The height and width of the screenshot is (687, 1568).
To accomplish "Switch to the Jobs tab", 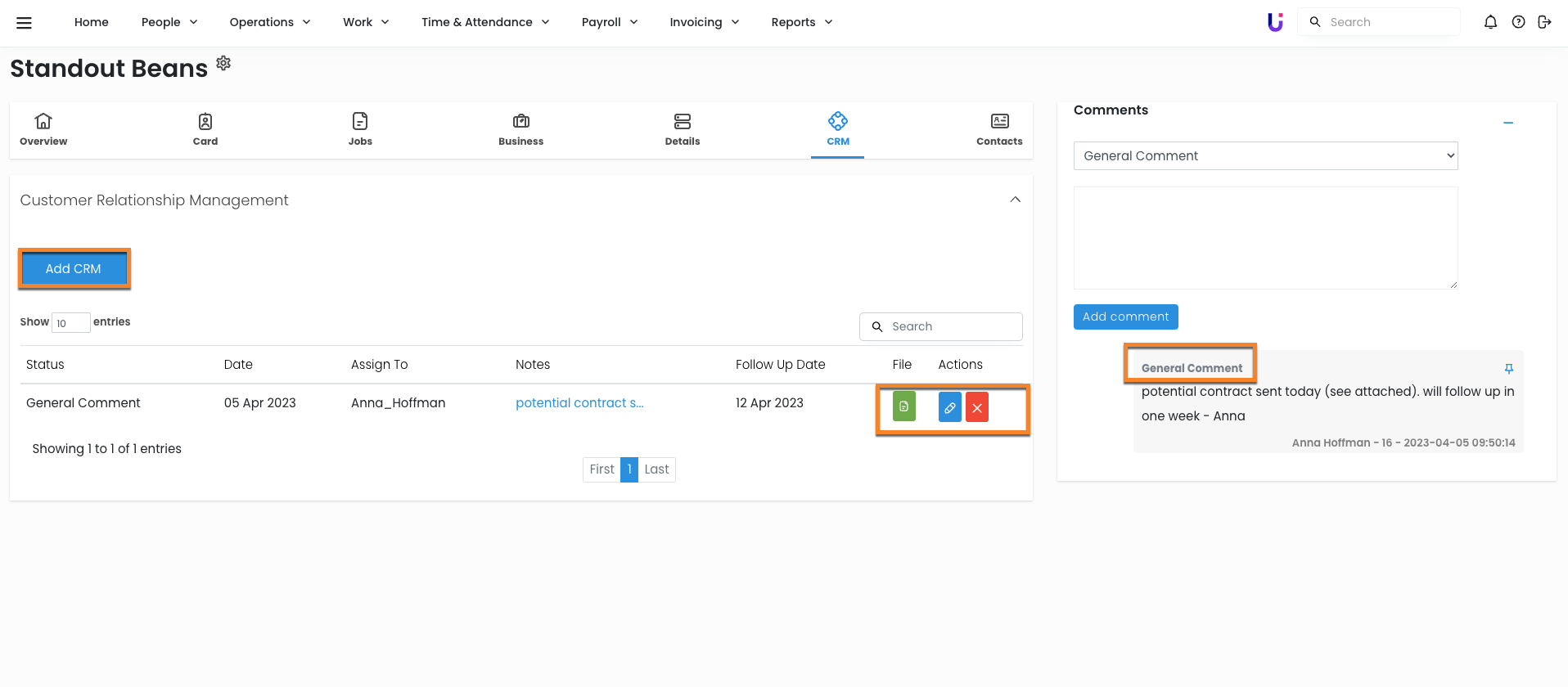I will (x=360, y=129).
